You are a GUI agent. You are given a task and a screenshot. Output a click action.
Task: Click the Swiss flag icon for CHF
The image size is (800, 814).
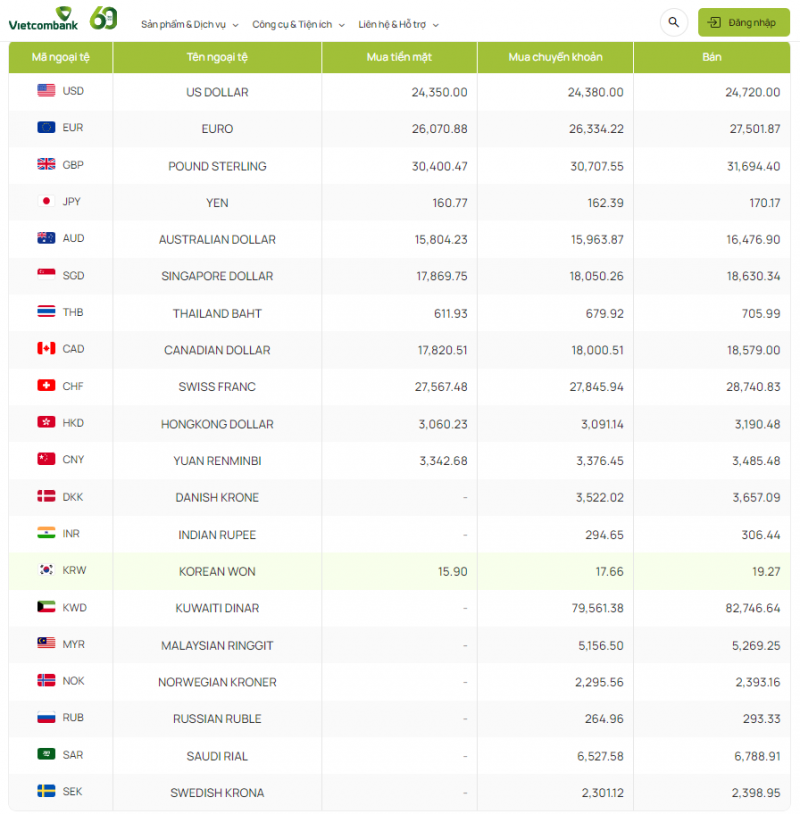click(x=46, y=386)
